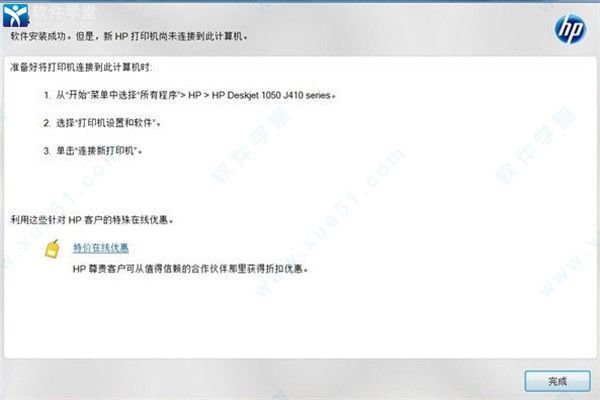Select the header message 软件安装成功
Viewport: 600px width, 400px height.
point(39,36)
